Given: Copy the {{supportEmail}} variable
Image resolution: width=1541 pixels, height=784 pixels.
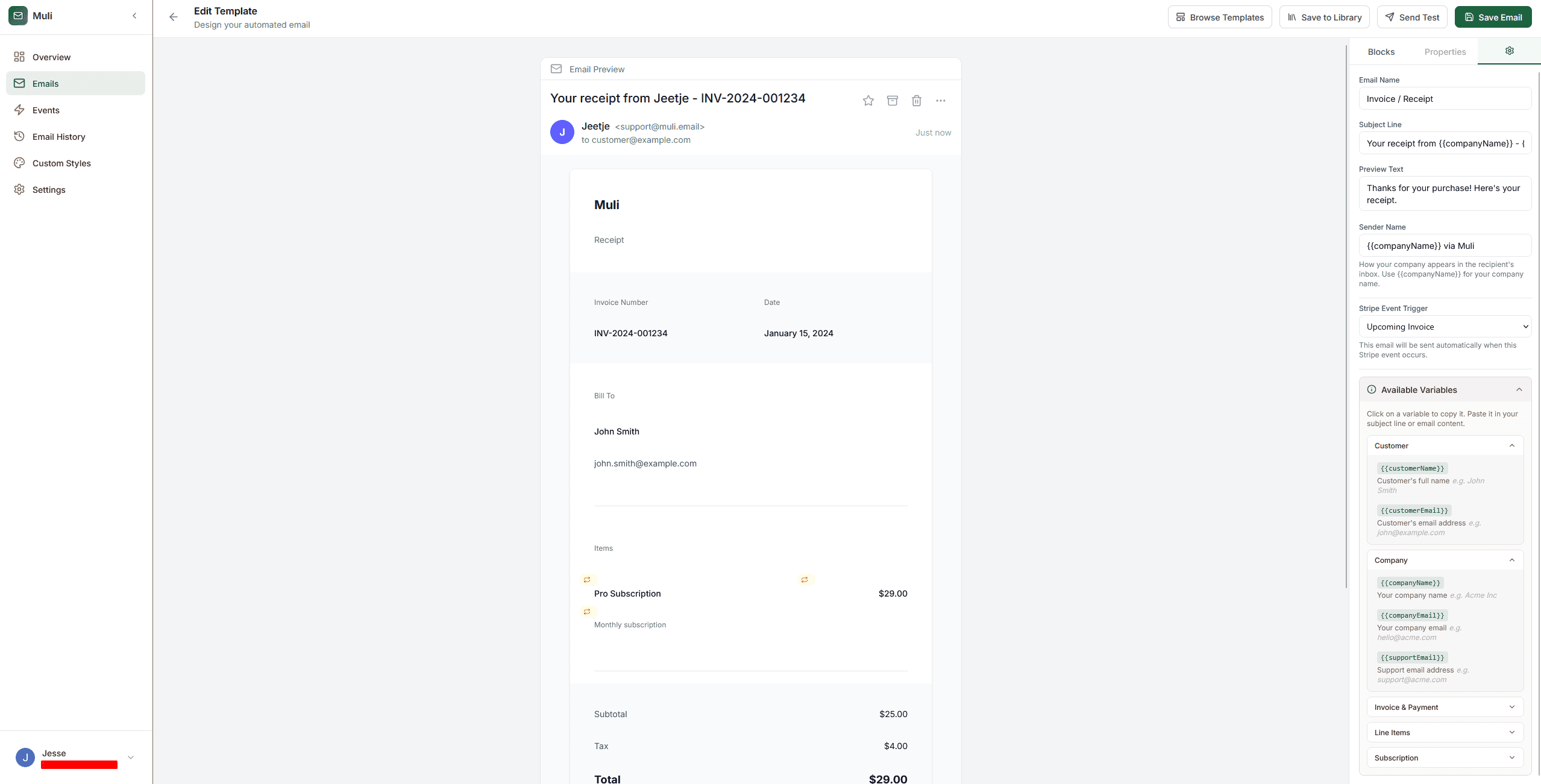Looking at the screenshot, I should click(x=1412, y=657).
